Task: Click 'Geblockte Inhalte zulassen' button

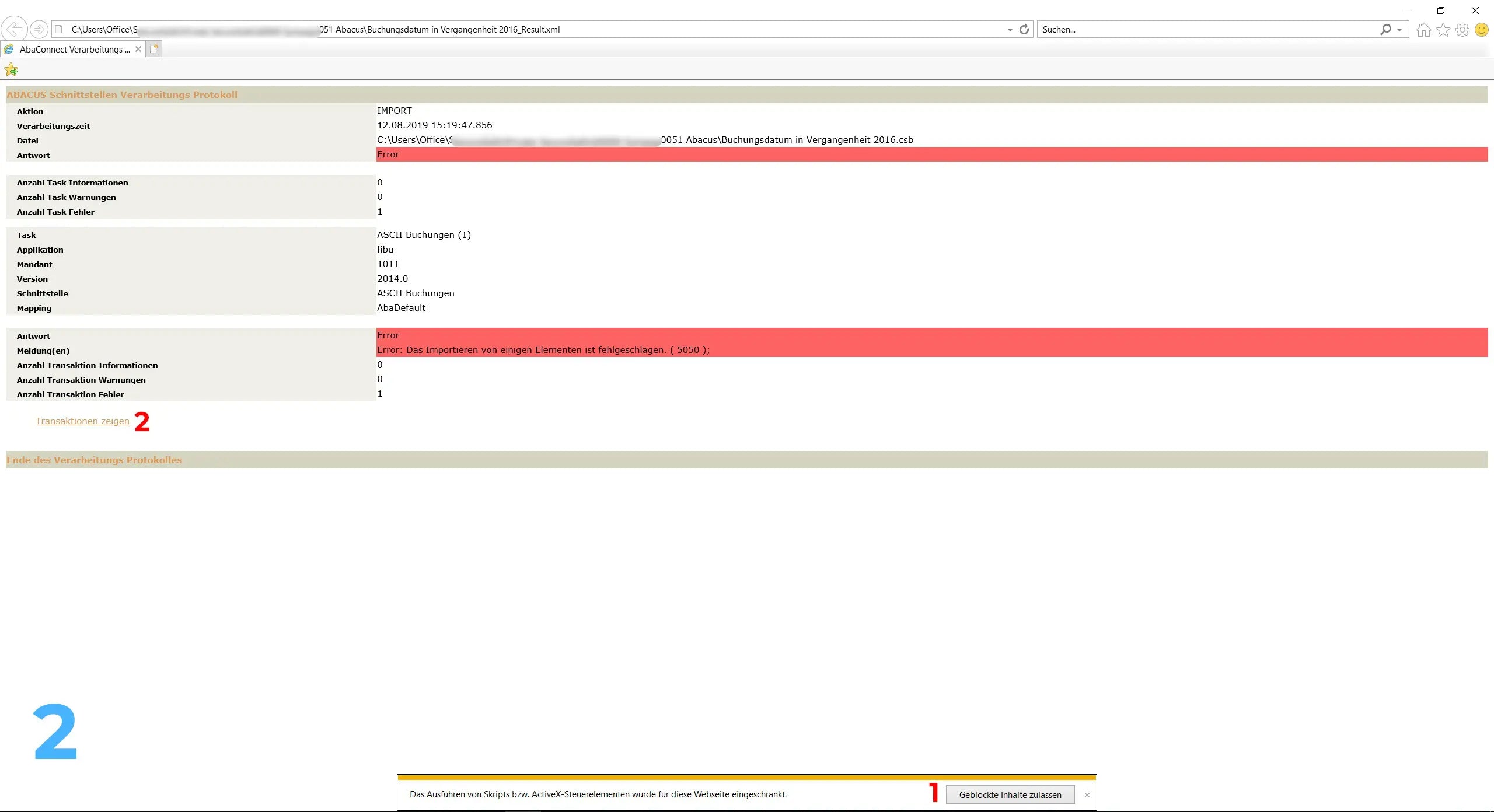Action: [x=1010, y=795]
